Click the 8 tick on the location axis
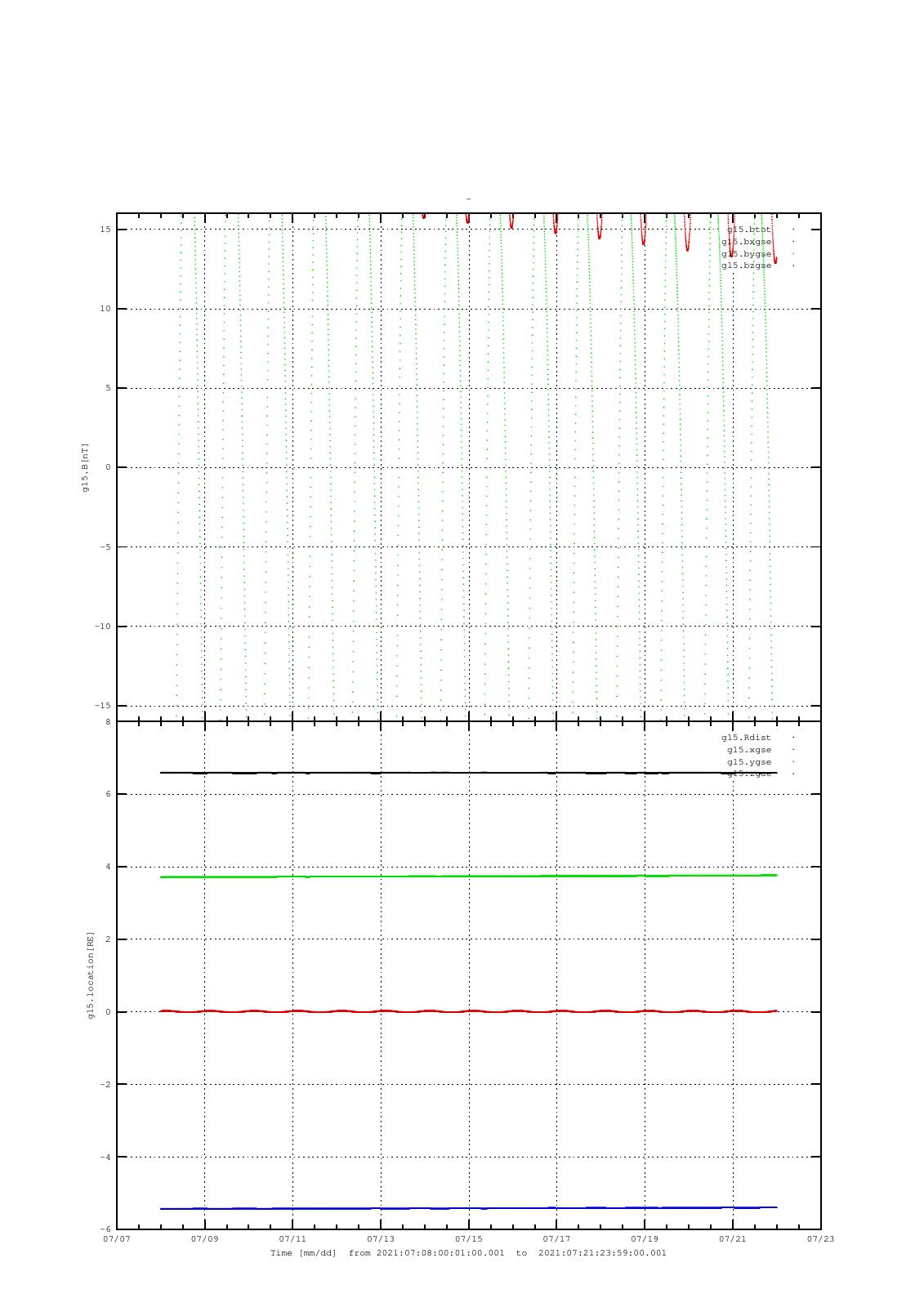This screenshot has width=924, height=1307. point(108,721)
